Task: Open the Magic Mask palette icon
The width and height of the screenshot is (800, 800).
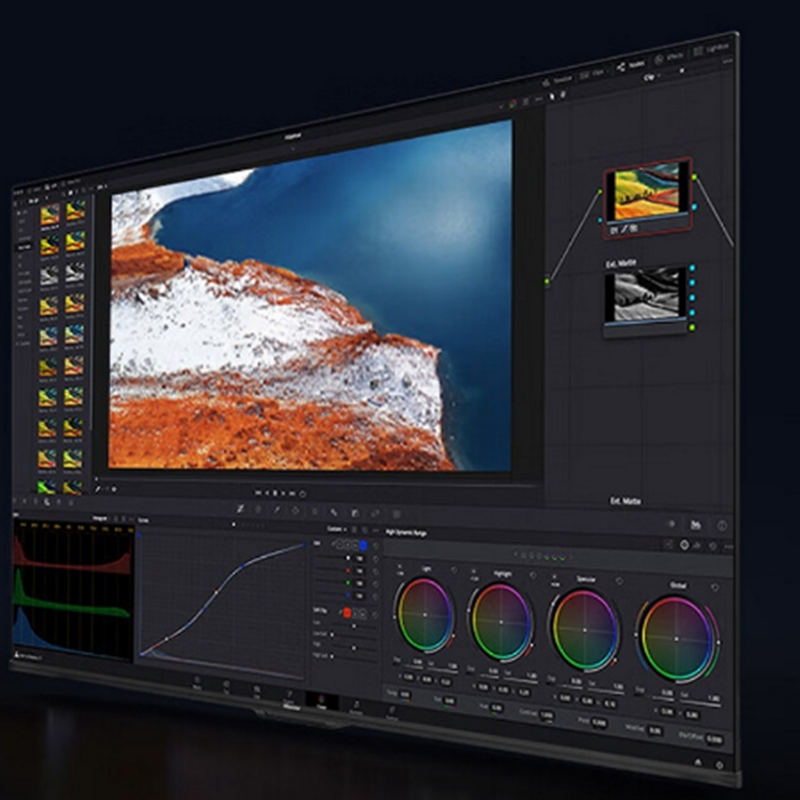Action: click(x=334, y=512)
